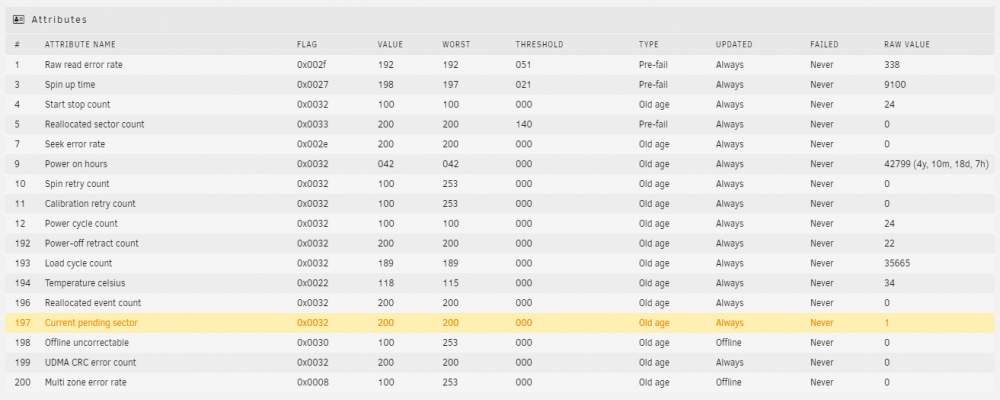Viewport: 1000px width, 400px height.
Task: Click the Attributes panel card icon
Action: [x=18, y=20]
